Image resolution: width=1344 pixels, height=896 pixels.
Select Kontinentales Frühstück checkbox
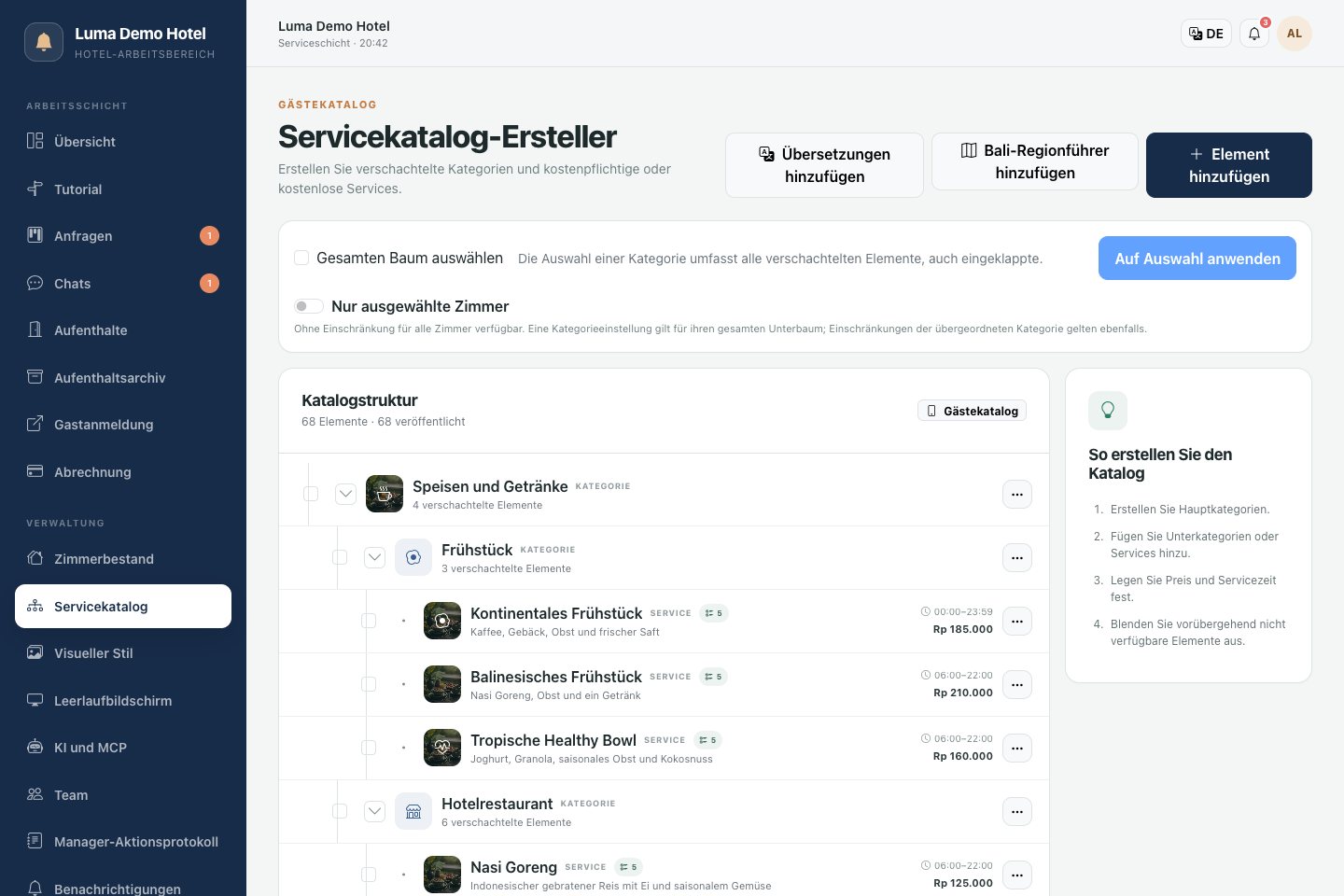coord(369,621)
